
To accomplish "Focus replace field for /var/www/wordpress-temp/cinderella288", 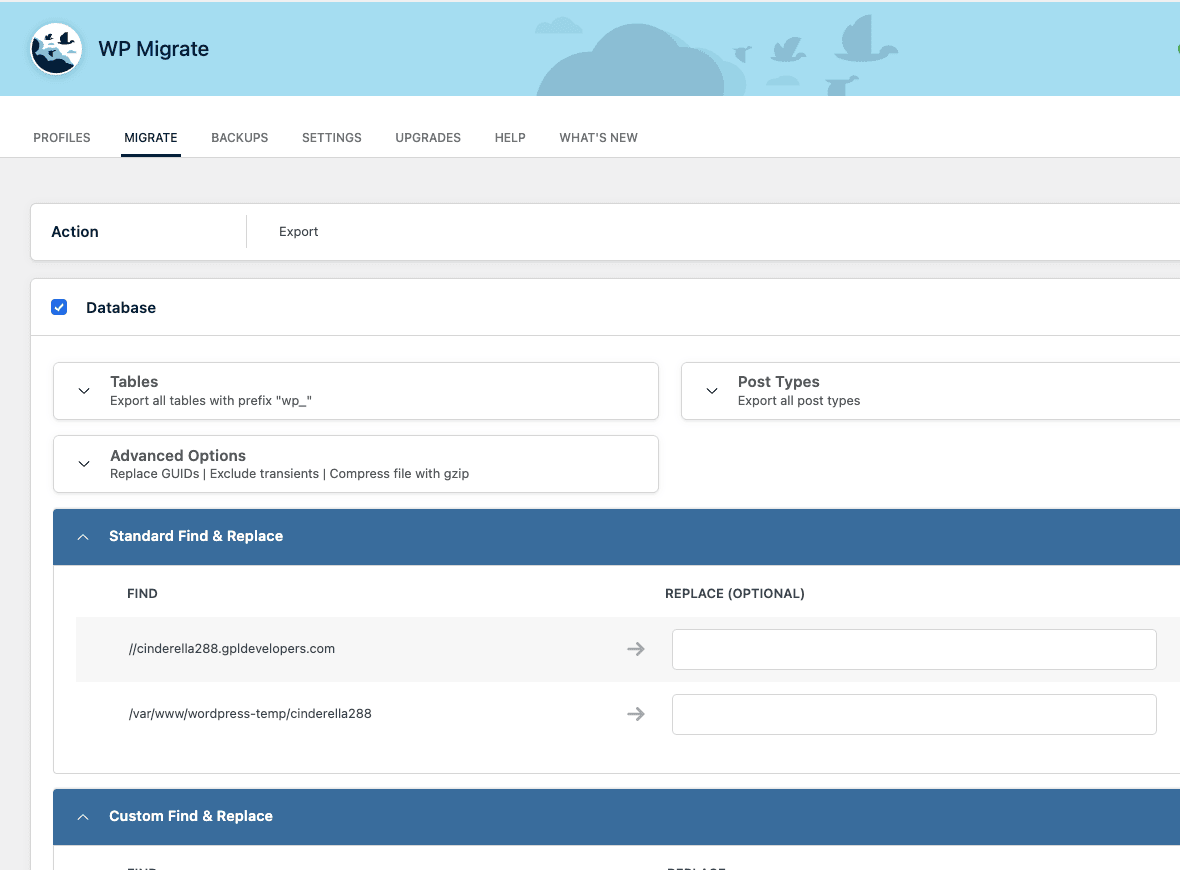I will pyautogui.click(x=914, y=714).
